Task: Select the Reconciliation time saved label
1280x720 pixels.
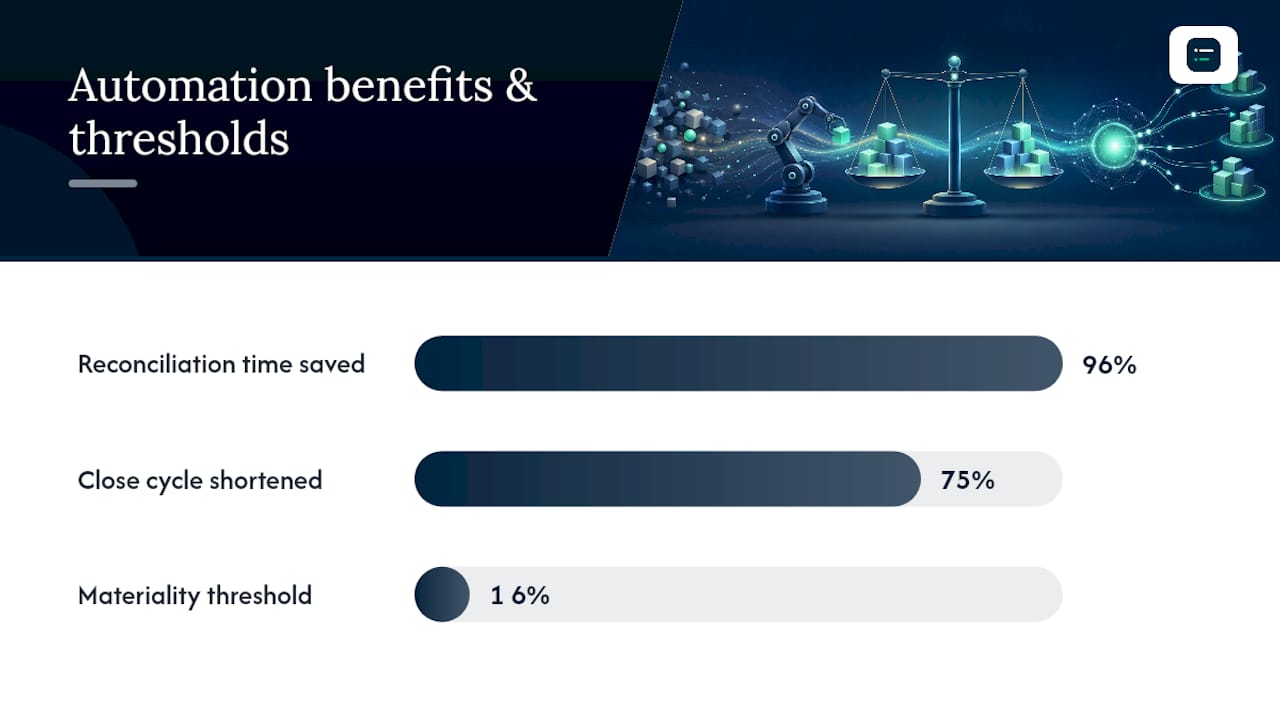Action: [221, 364]
